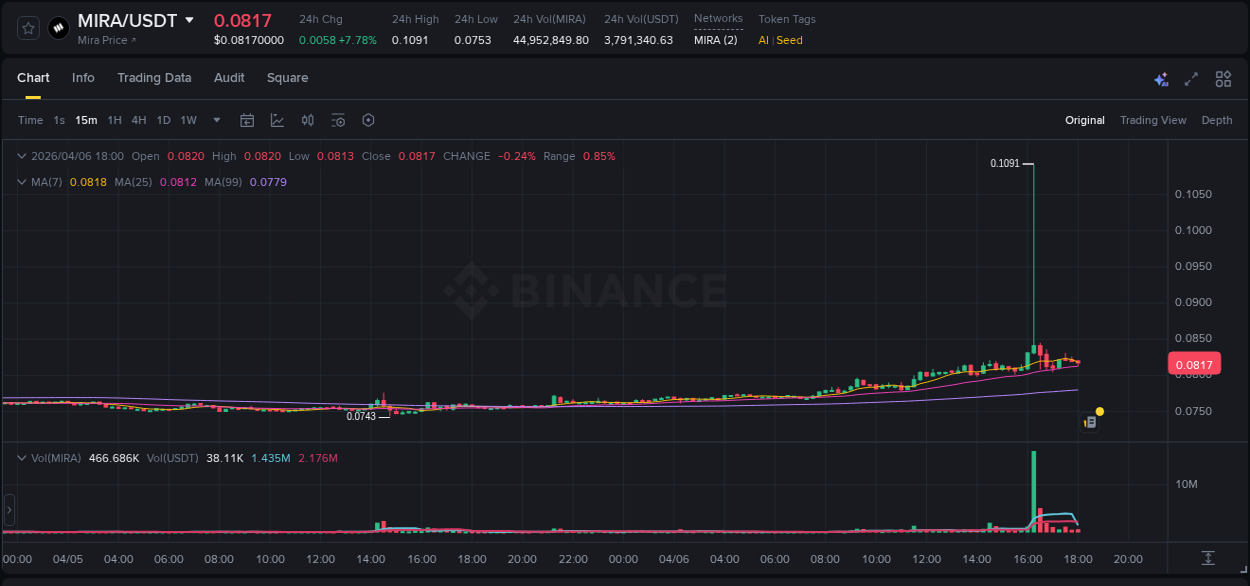Switch to Original chart view
The width and height of the screenshot is (1250, 586).
(1085, 120)
